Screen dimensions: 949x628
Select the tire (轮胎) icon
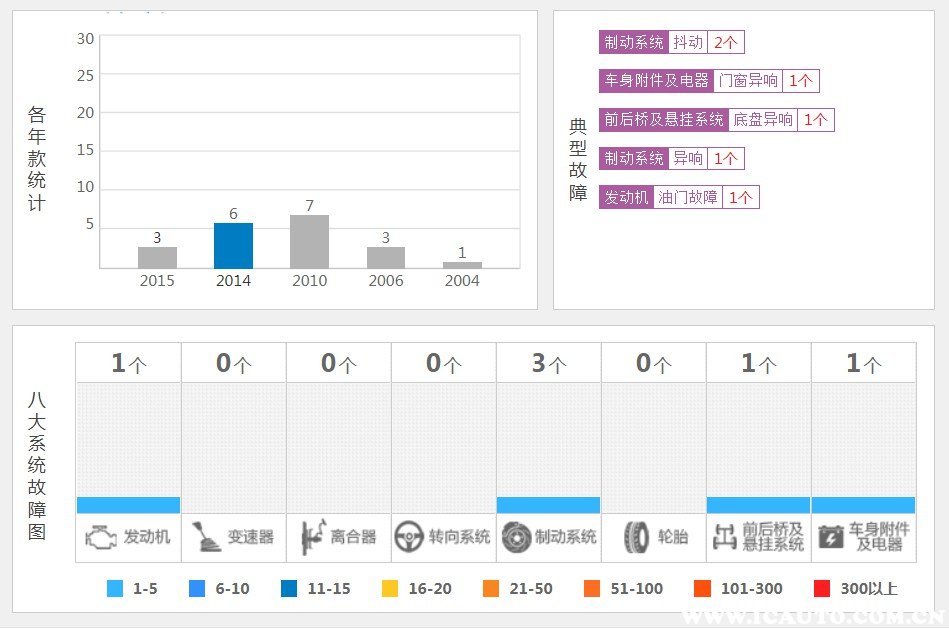pyautogui.click(x=636, y=537)
